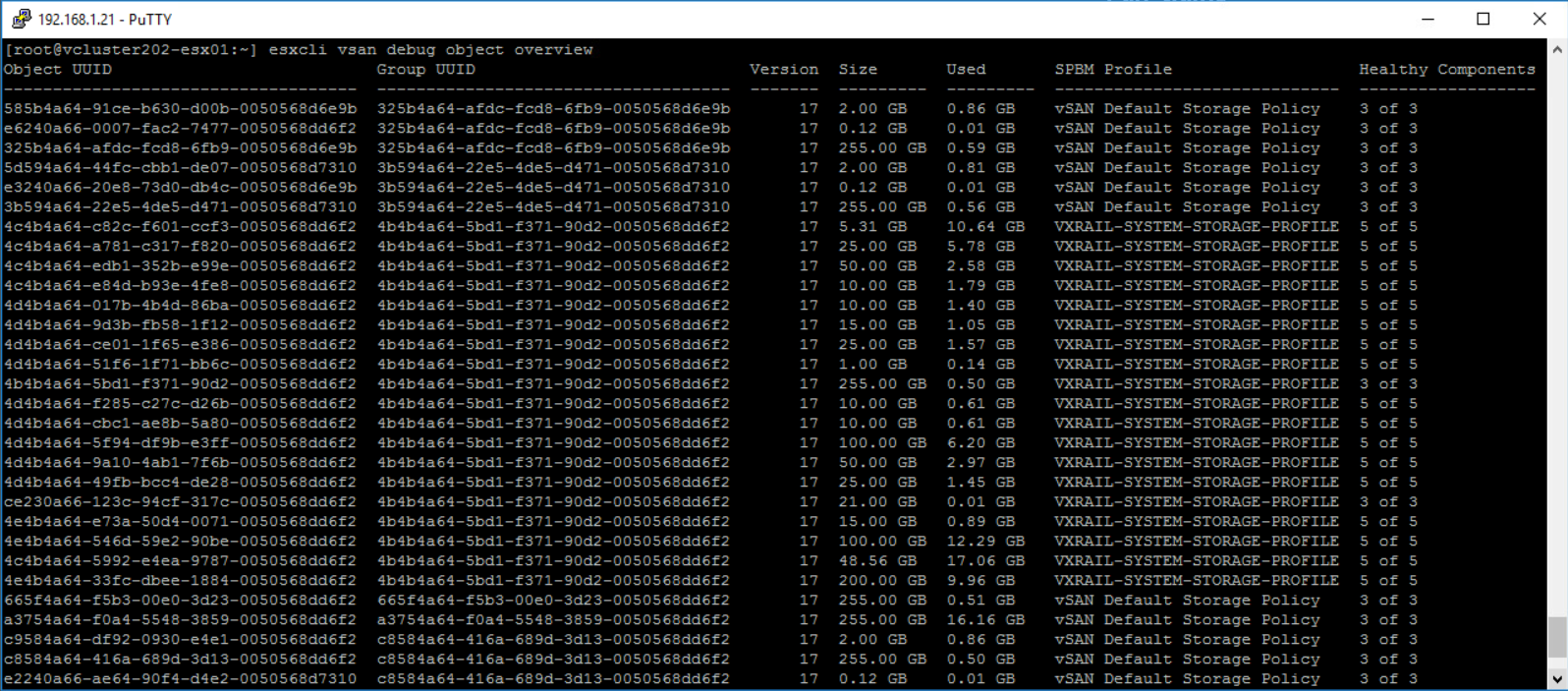This screenshot has height=691, width=1568.
Task: Click the size value '5.31 GB'
Action: [x=872, y=227]
